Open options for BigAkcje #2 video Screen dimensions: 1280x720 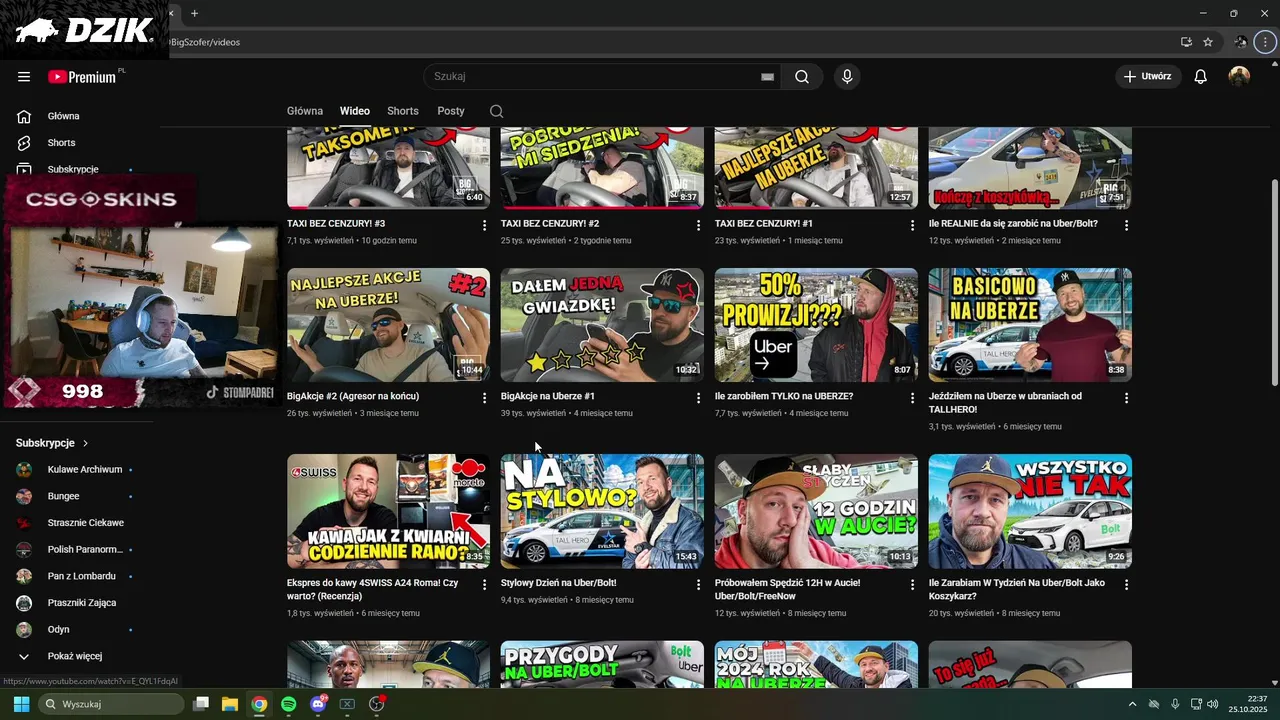point(485,398)
